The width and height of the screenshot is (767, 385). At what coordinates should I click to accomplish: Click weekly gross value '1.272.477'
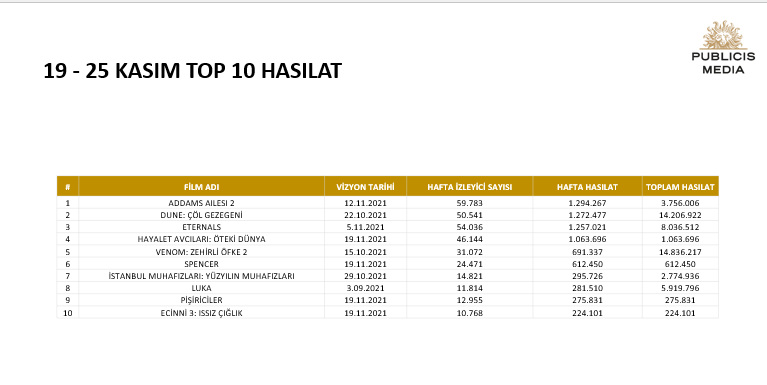tap(587, 215)
